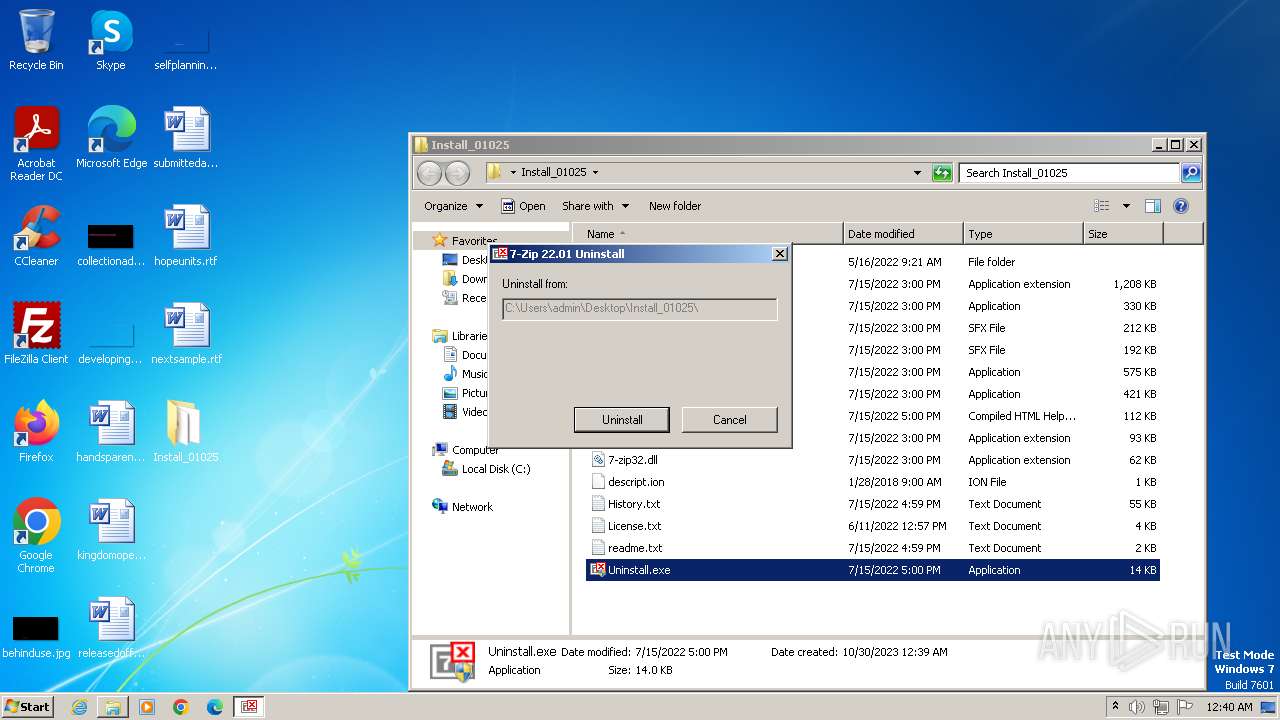
Task: Open 7-Zip Uninstall taskbar item
Action: pos(249,707)
